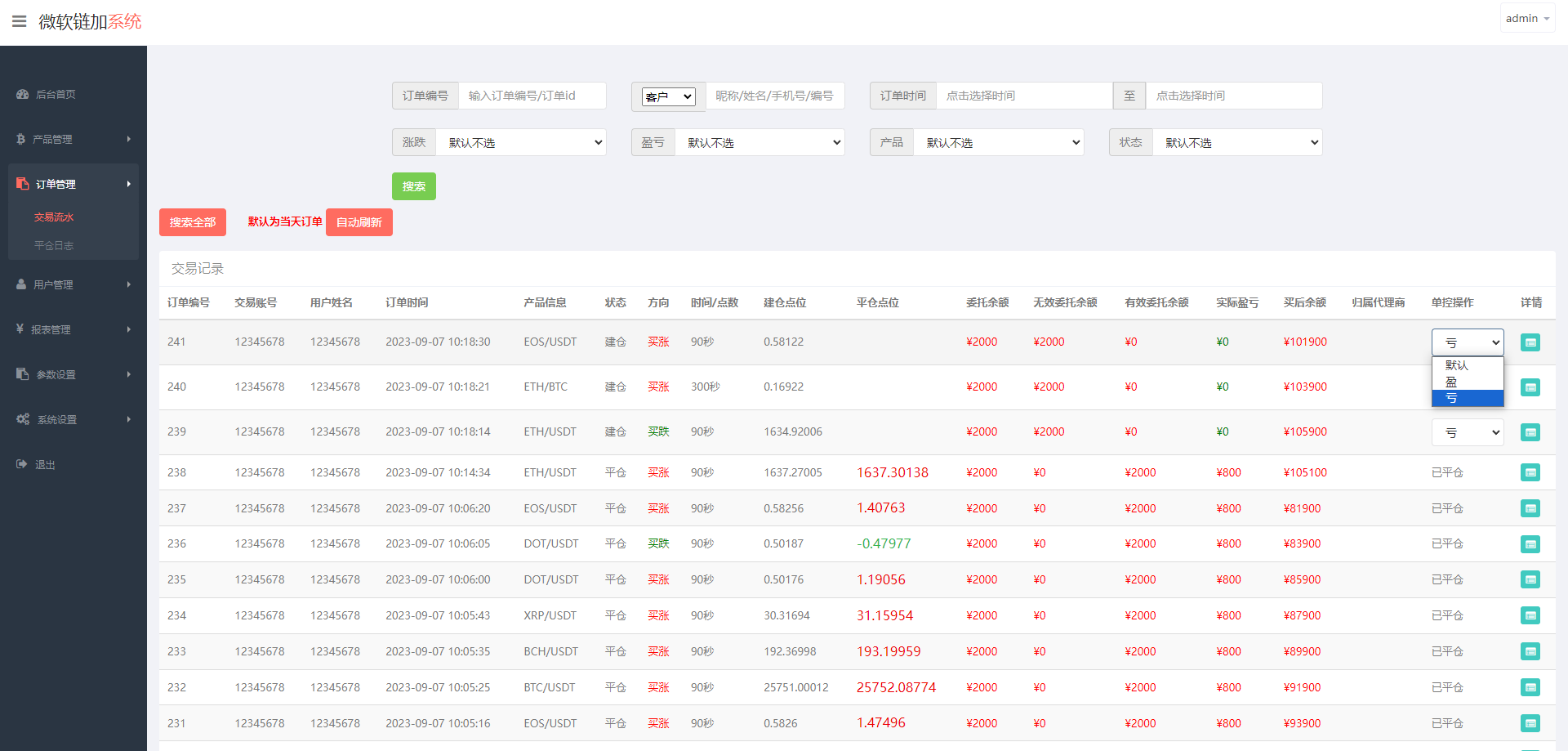The image size is (1568, 751).
Task: Open 系统设置 via the gears icon
Action: pyautogui.click(x=22, y=418)
